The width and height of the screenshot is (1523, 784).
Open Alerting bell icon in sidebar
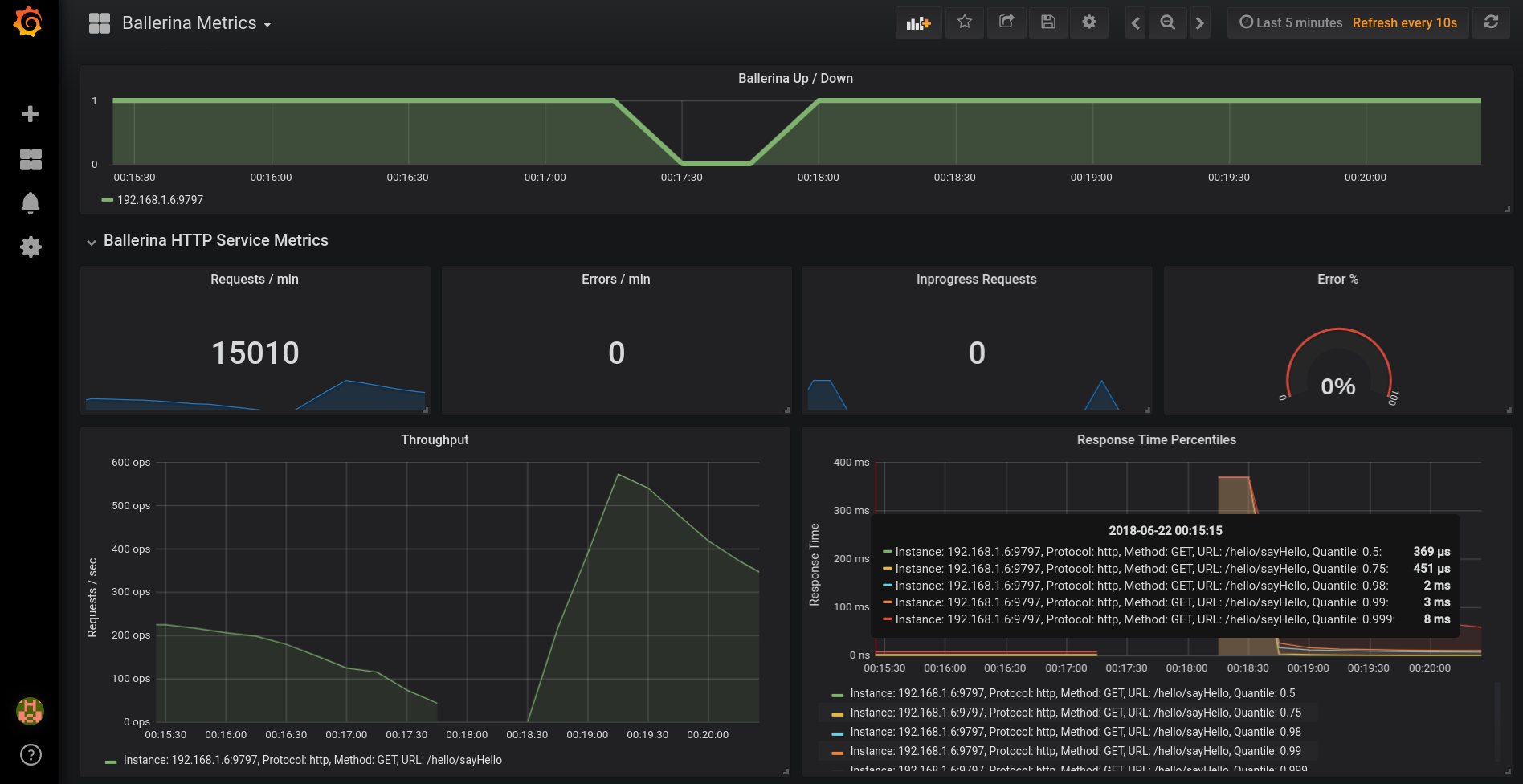coord(31,203)
